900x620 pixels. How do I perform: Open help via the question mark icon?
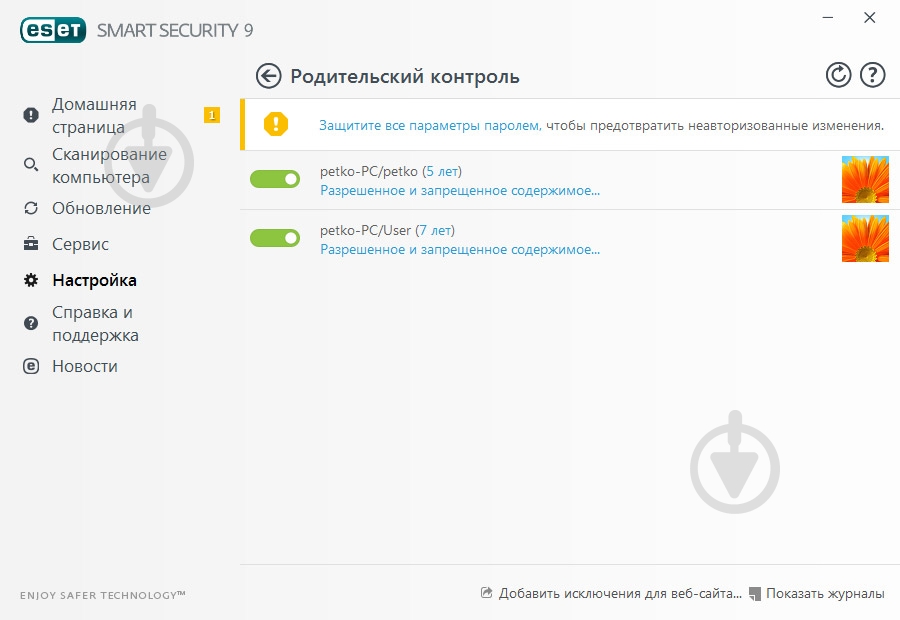pos(872,74)
